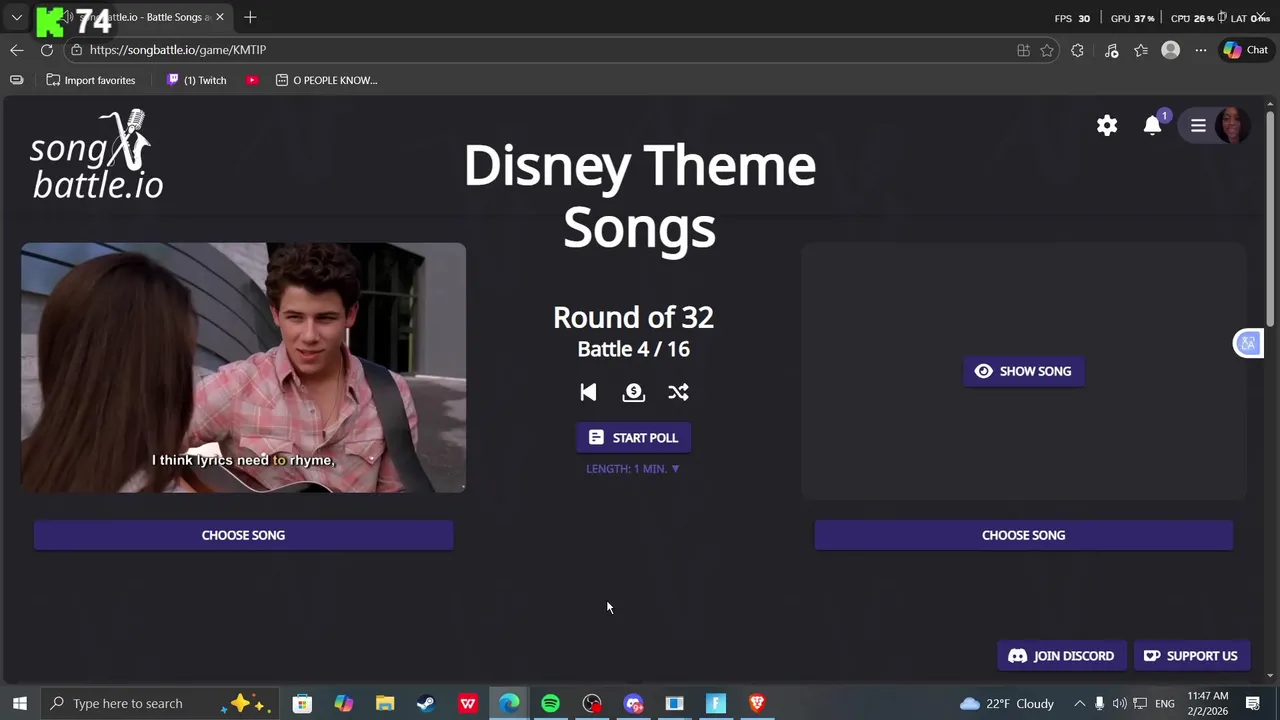Viewport: 1280px width, 720px height.
Task: Open the notifications bell
Action: (1153, 125)
